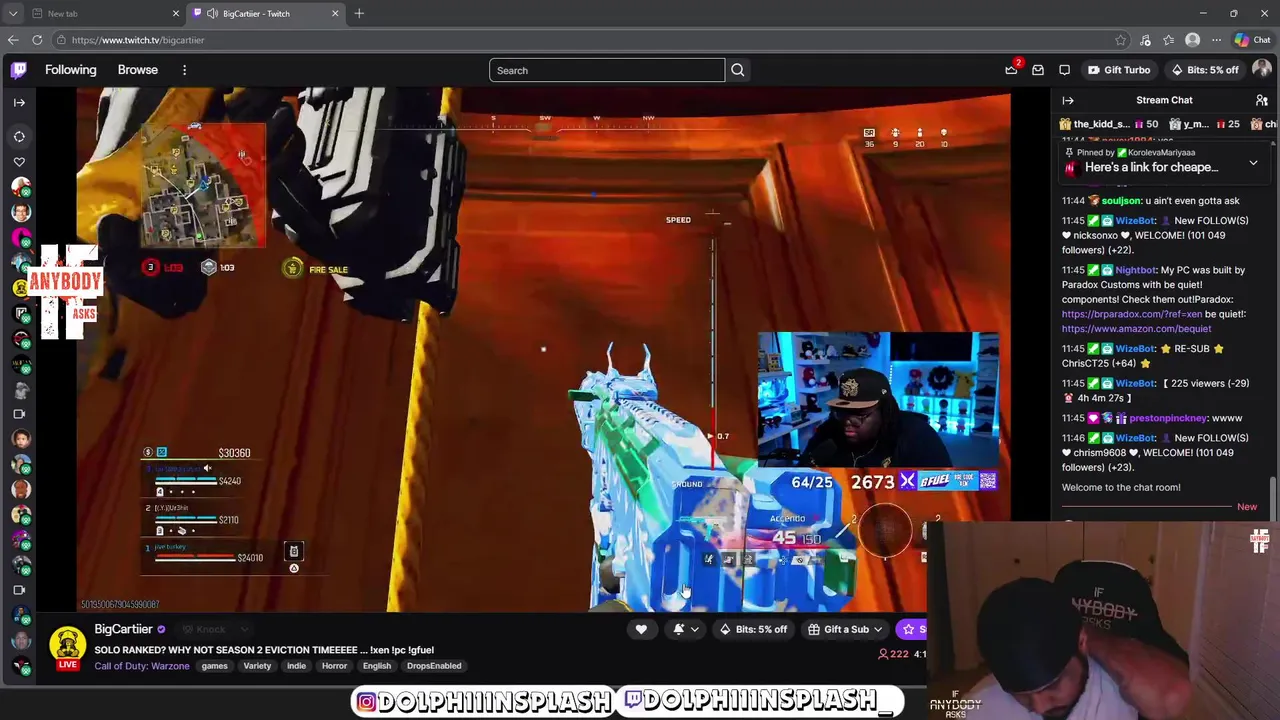
Task: Click stream title SOLO RANKED text
Action: (x=264, y=650)
